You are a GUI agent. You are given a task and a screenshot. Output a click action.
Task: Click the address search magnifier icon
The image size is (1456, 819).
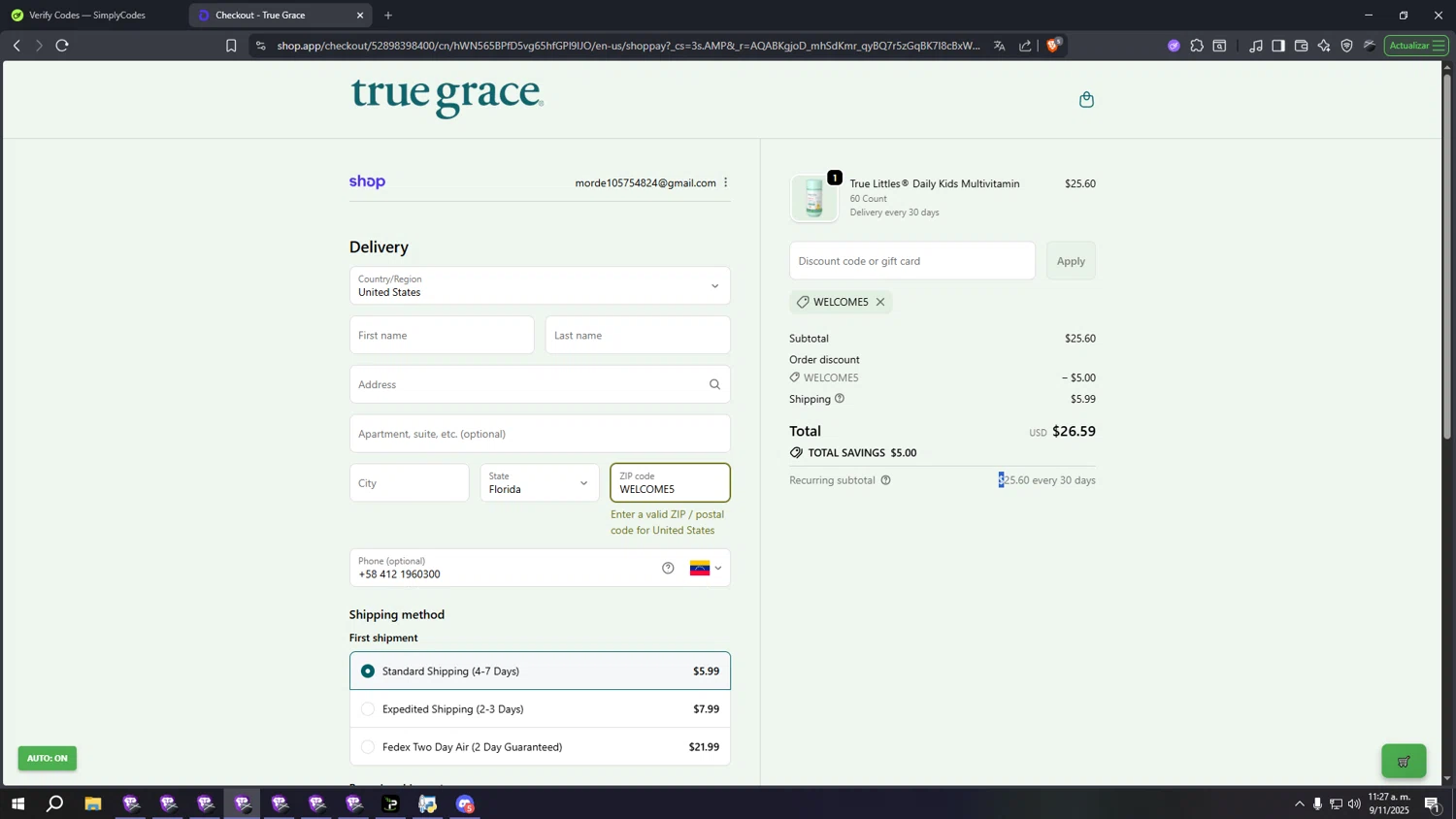point(714,384)
